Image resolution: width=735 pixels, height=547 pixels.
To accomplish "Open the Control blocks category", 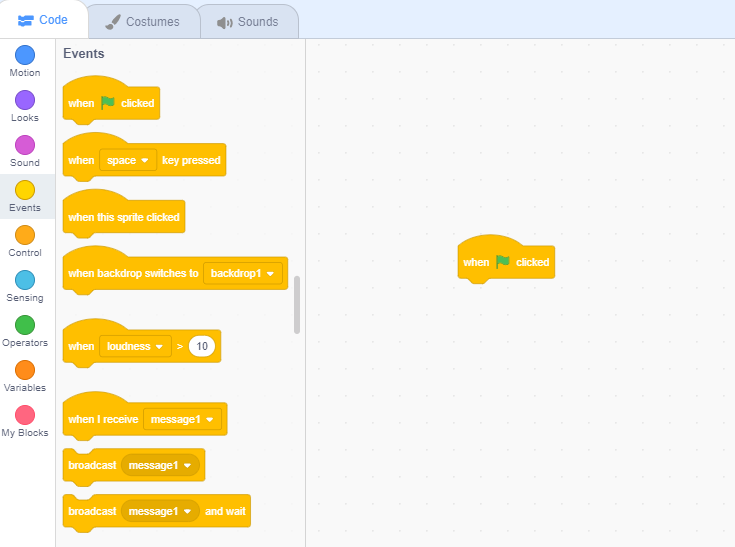I will click(x=25, y=235).
